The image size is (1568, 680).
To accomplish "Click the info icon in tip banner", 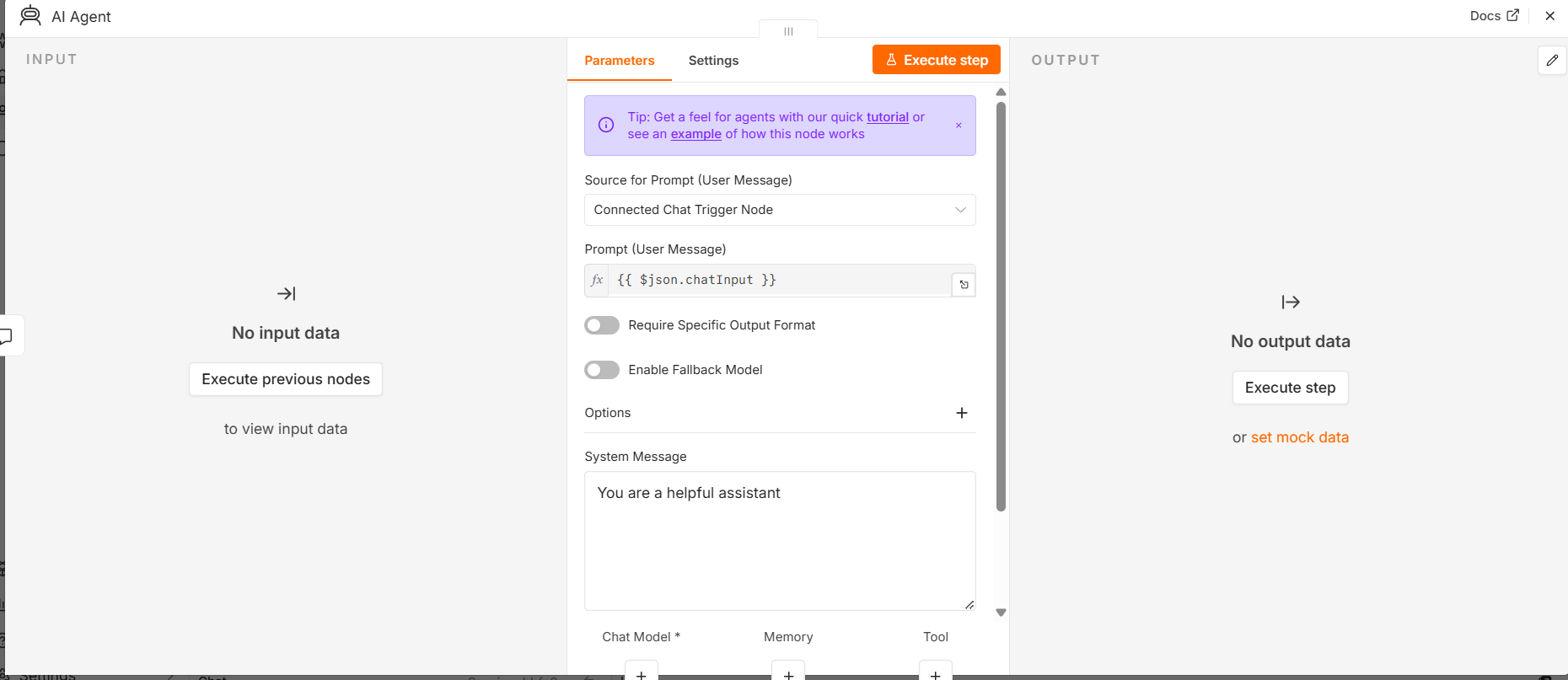I will click(606, 125).
